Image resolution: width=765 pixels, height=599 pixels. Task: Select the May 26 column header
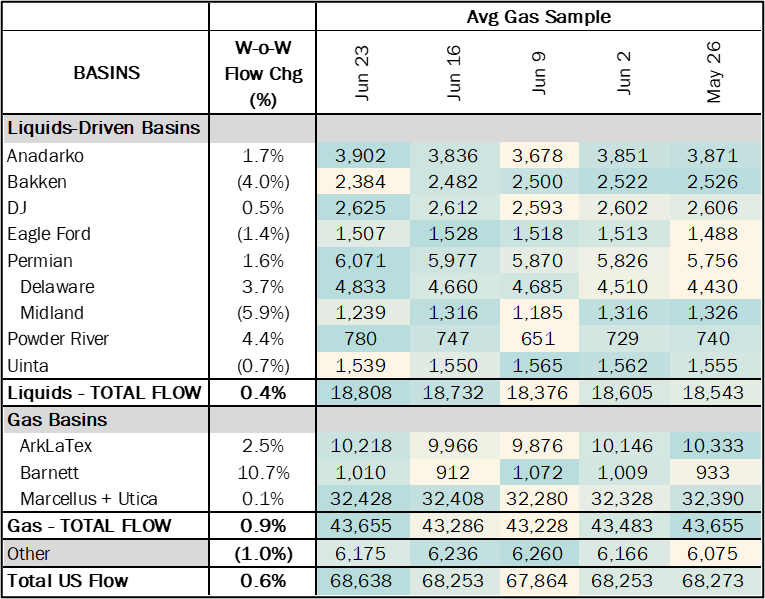tap(714, 73)
